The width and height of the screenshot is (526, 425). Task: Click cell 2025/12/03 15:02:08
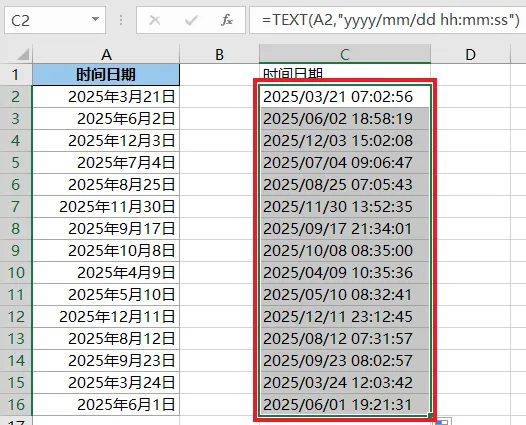click(345, 141)
